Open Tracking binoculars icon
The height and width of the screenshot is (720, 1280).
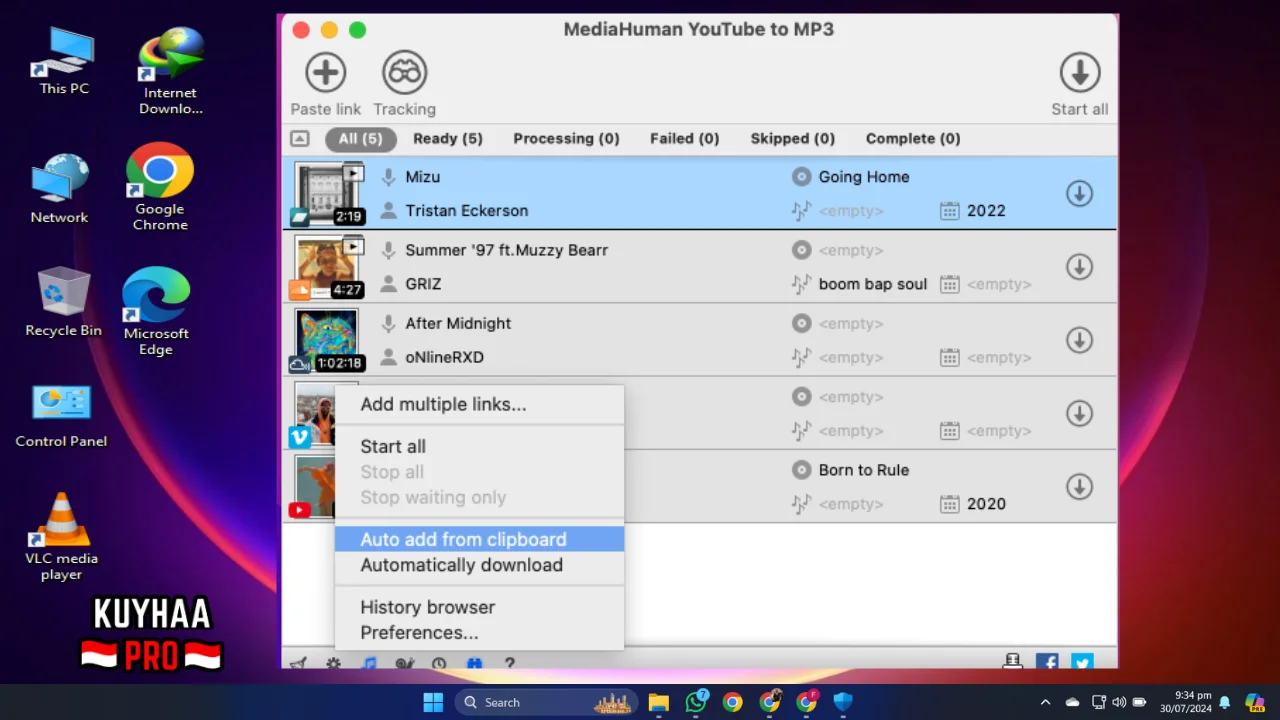pos(405,73)
